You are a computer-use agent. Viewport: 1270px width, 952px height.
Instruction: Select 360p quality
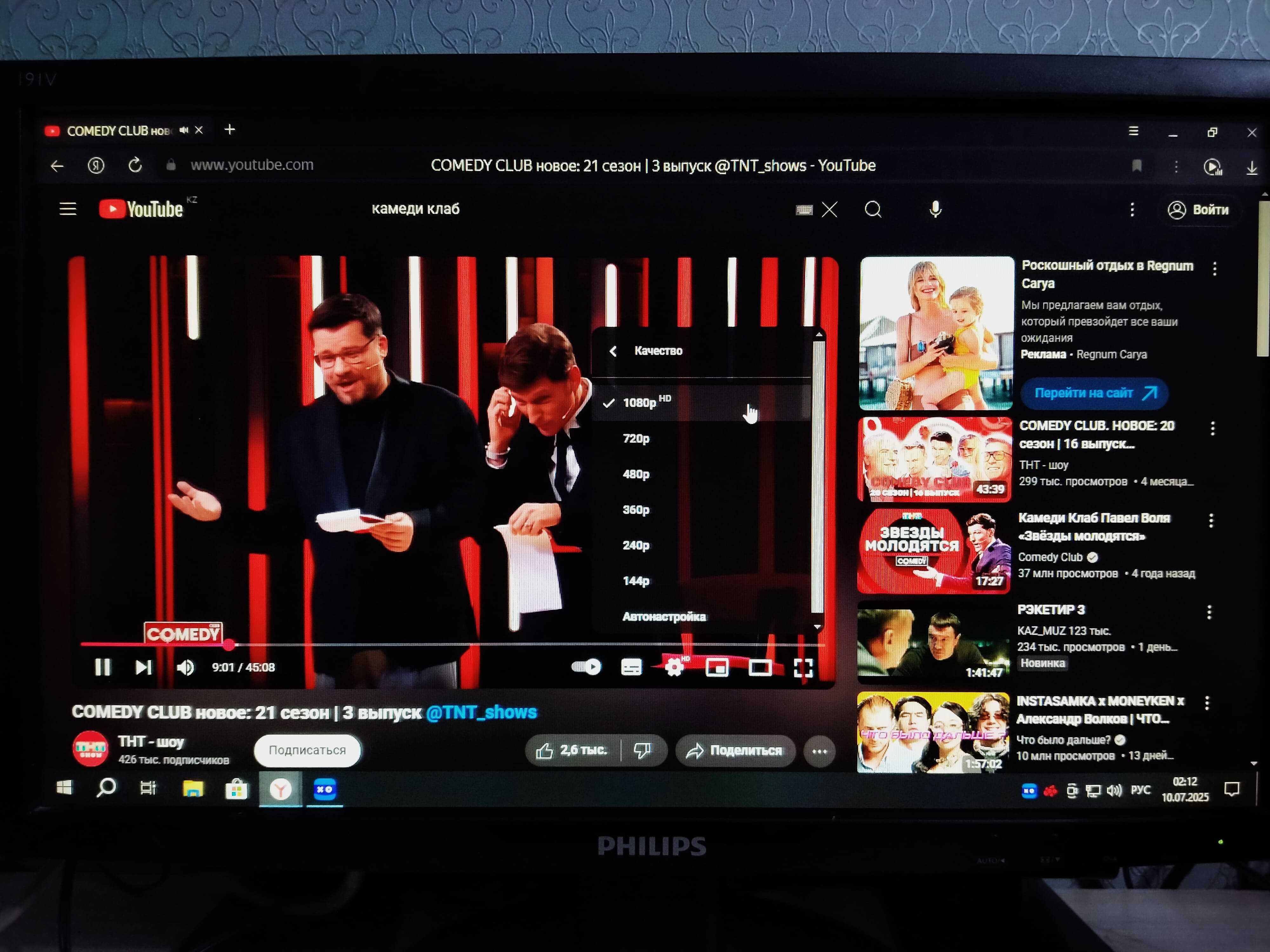(701, 510)
